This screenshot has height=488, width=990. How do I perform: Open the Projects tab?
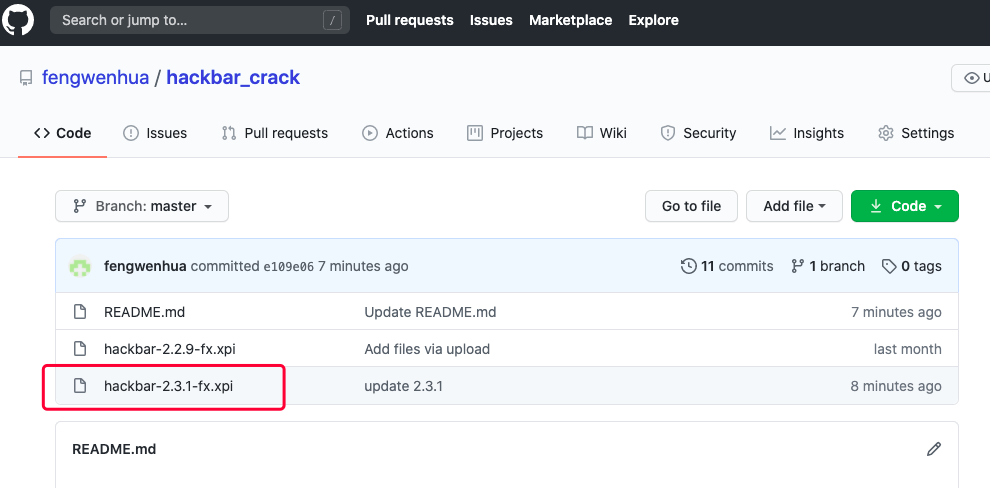(x=505, y=133)
